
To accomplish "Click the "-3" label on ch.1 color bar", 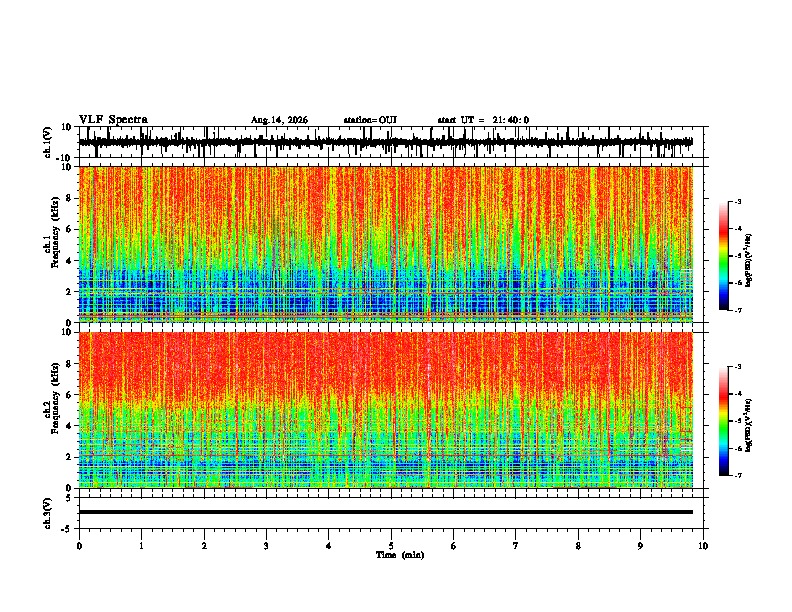I will 737,201.
